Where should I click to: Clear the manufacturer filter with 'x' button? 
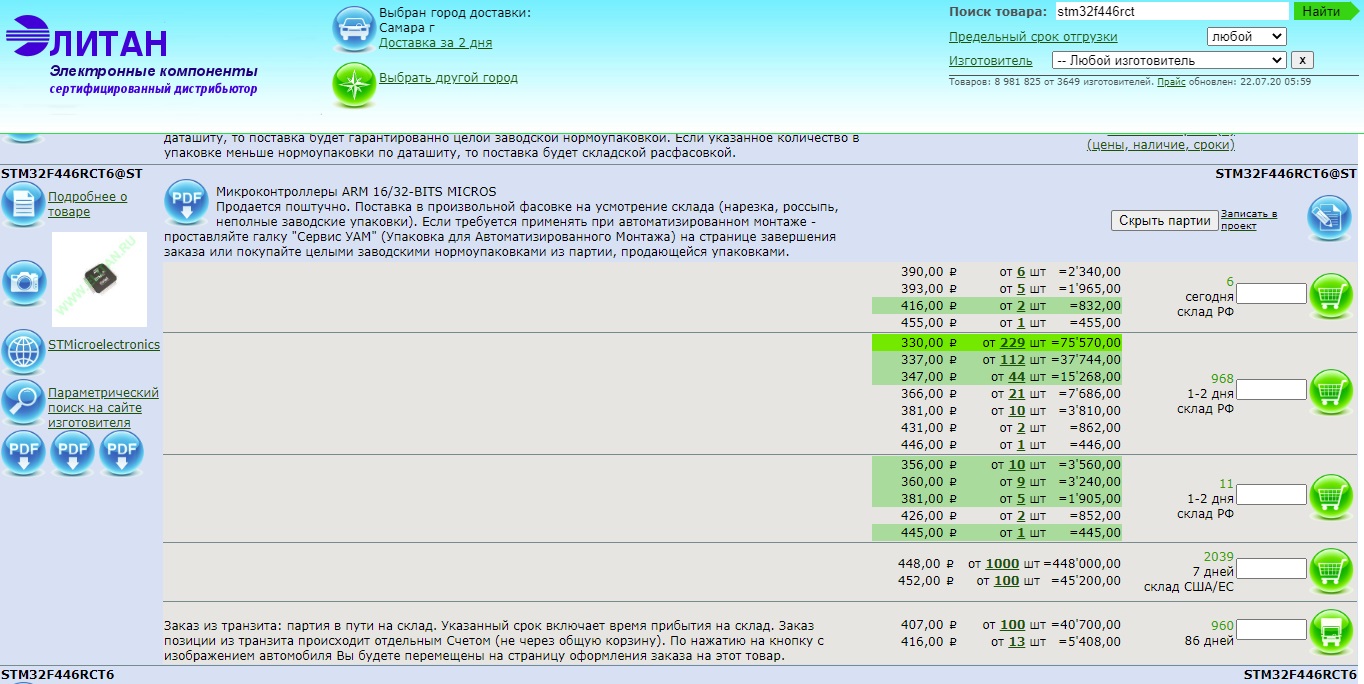[x=1301, y=60]
